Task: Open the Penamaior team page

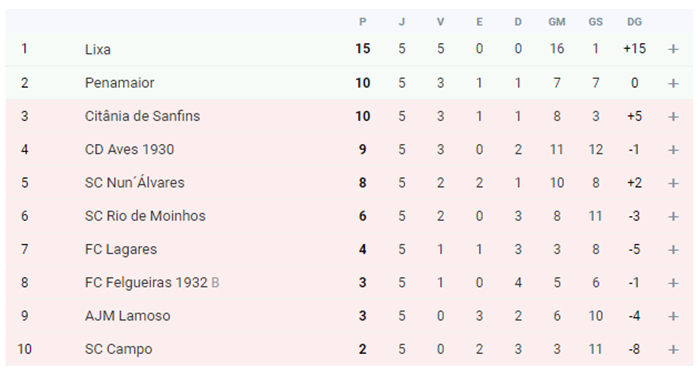Action: tap(120, 83)
